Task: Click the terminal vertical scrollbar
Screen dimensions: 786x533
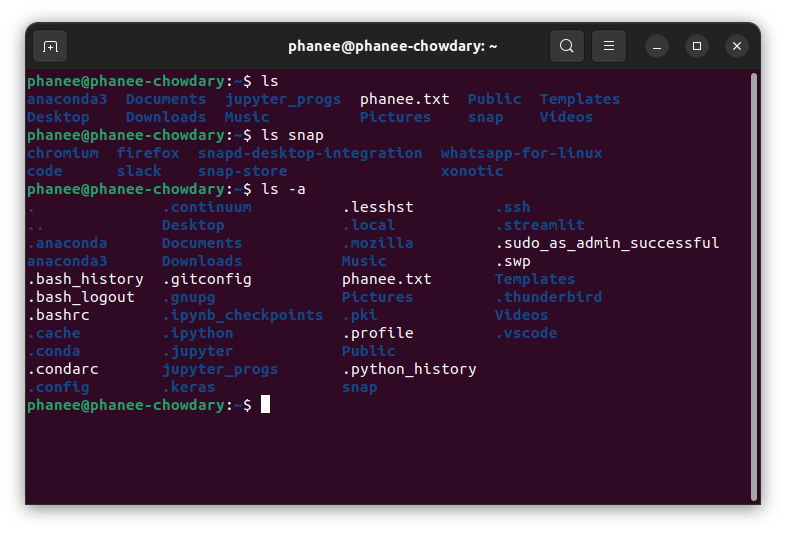Action: 753,287
